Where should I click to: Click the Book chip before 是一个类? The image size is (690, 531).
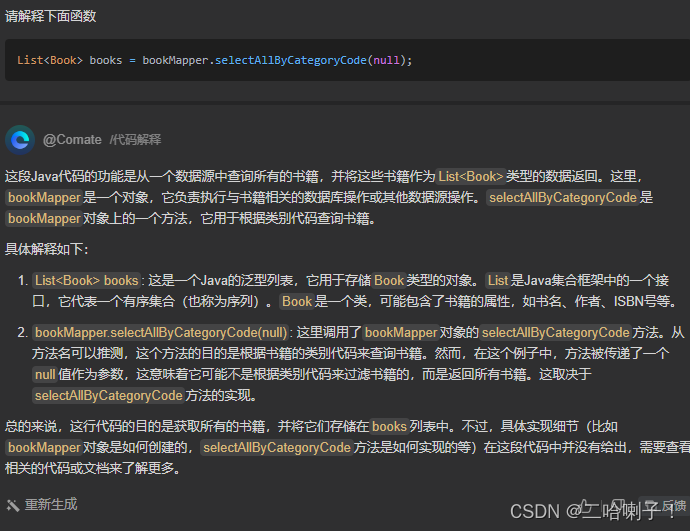pos(297,302)
